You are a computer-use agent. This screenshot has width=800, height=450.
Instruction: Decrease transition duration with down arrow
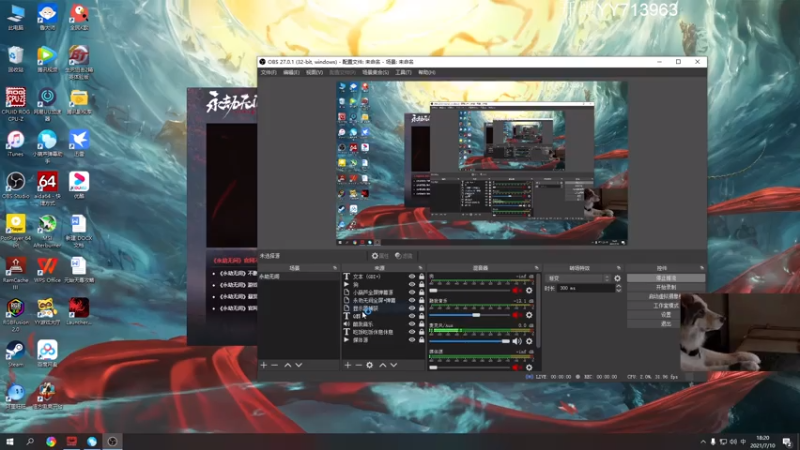coord(618,290)
